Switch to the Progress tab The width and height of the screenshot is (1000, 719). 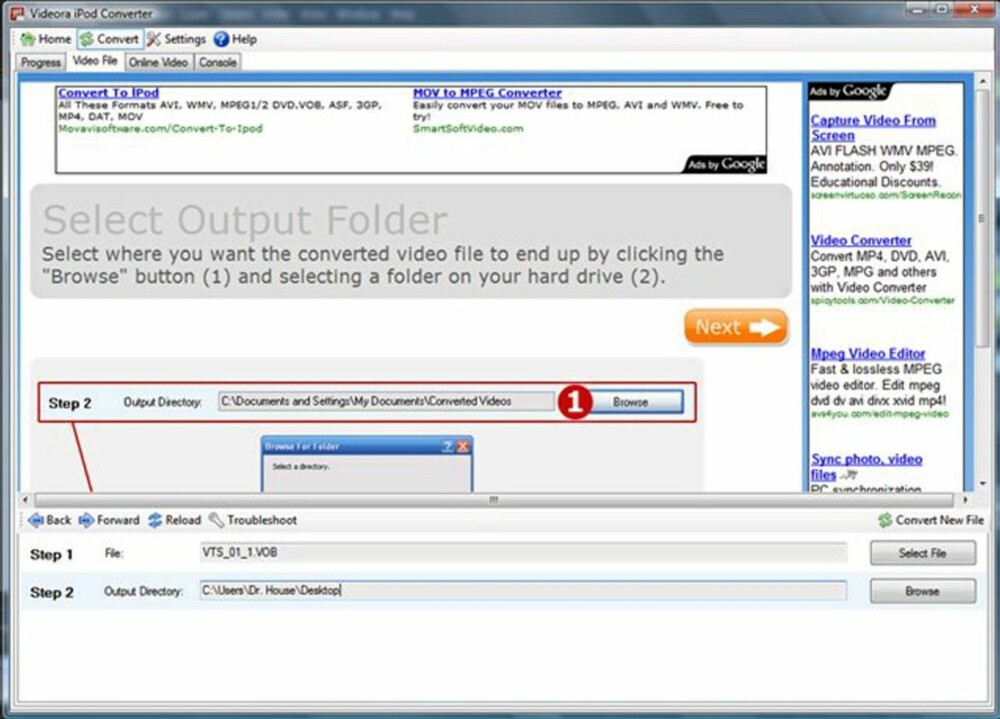[41, 63]
